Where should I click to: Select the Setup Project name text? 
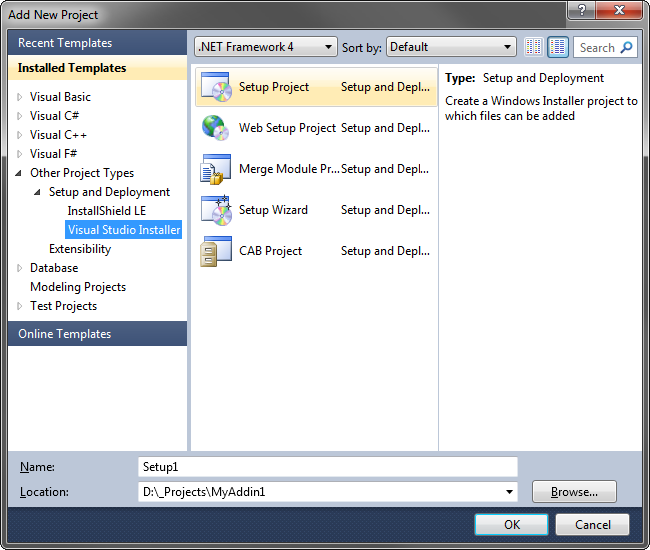tap(274, 87)
